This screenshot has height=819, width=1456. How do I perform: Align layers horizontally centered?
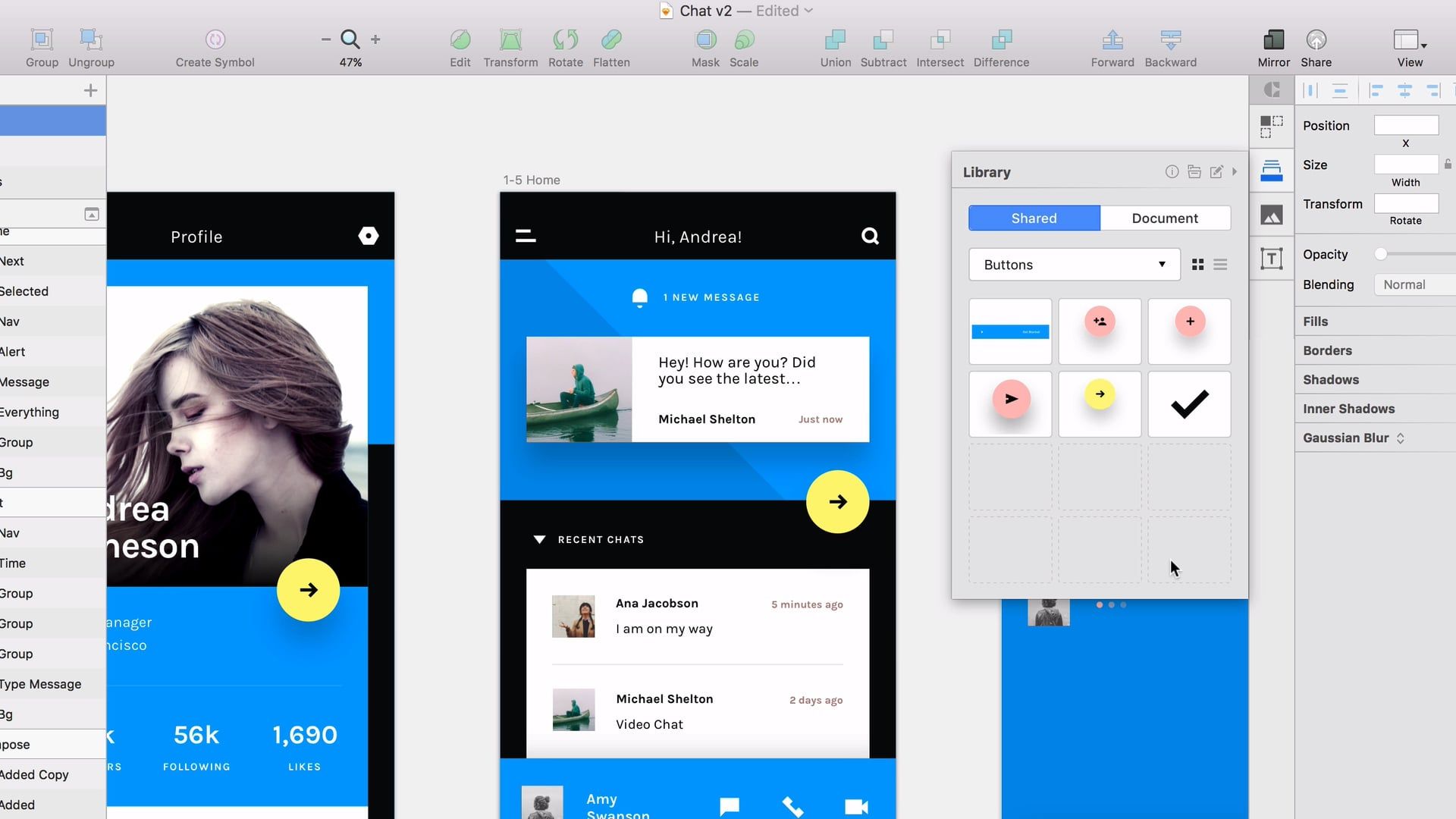click(x=1404, y=91)
